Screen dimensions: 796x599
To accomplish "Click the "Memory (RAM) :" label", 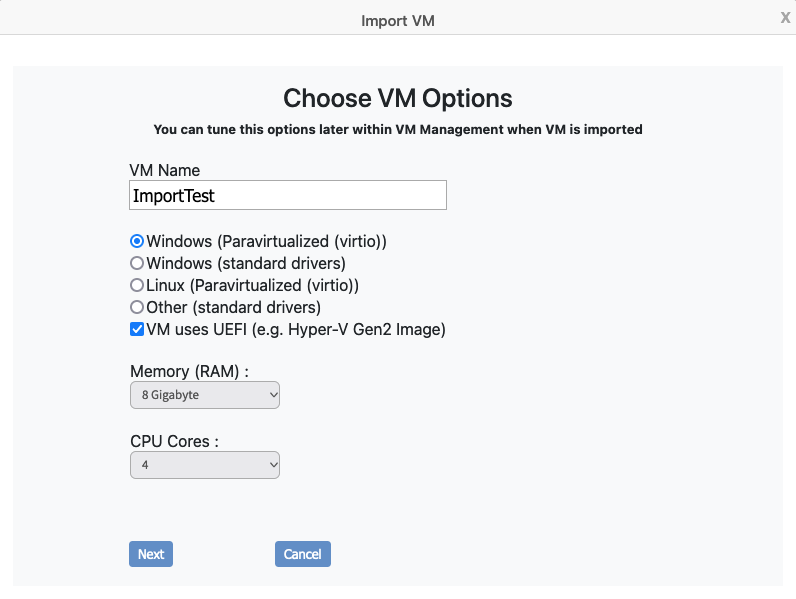I will pos(189,372).
